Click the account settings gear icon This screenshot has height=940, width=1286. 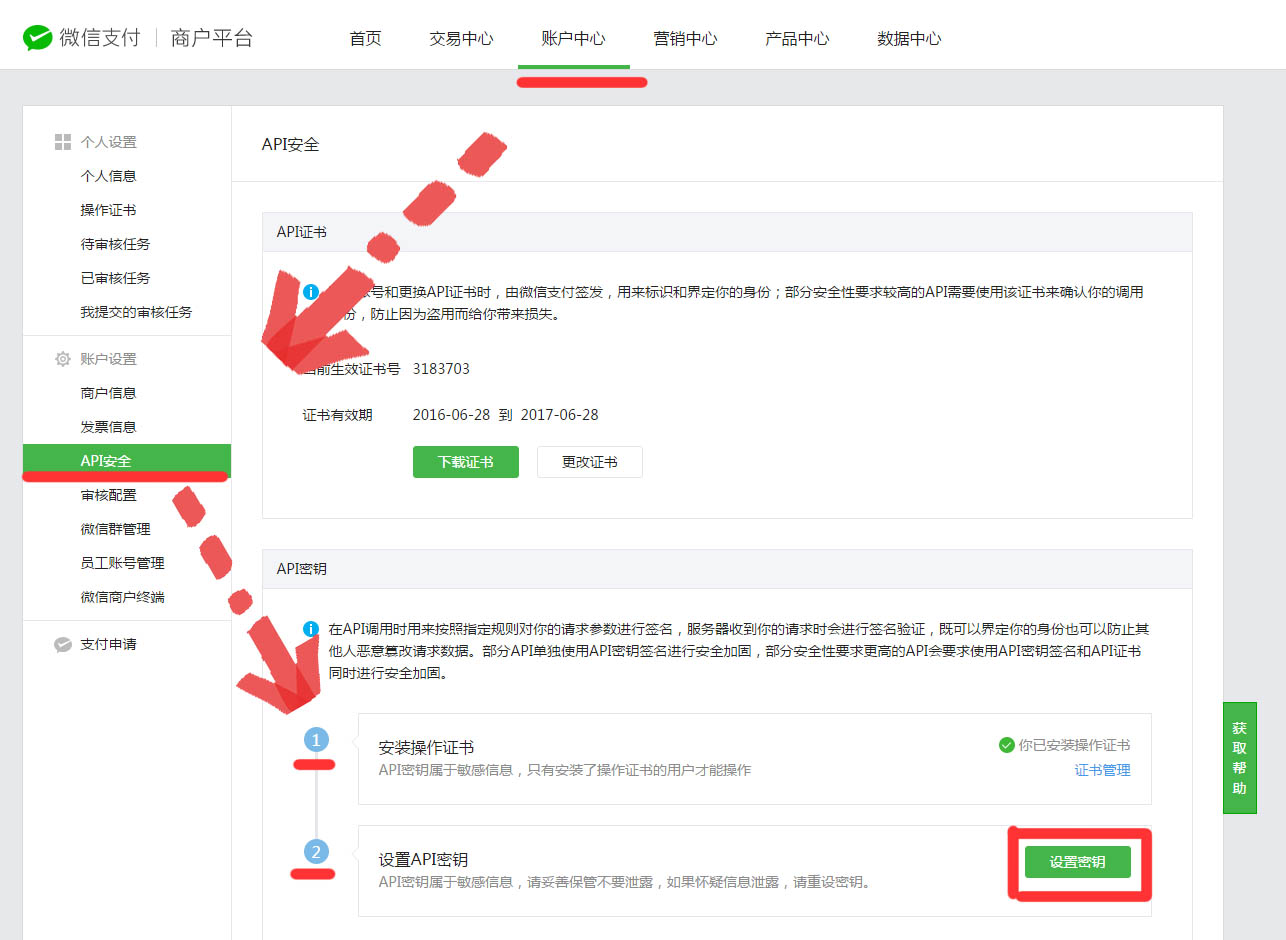tap(63, 359)
